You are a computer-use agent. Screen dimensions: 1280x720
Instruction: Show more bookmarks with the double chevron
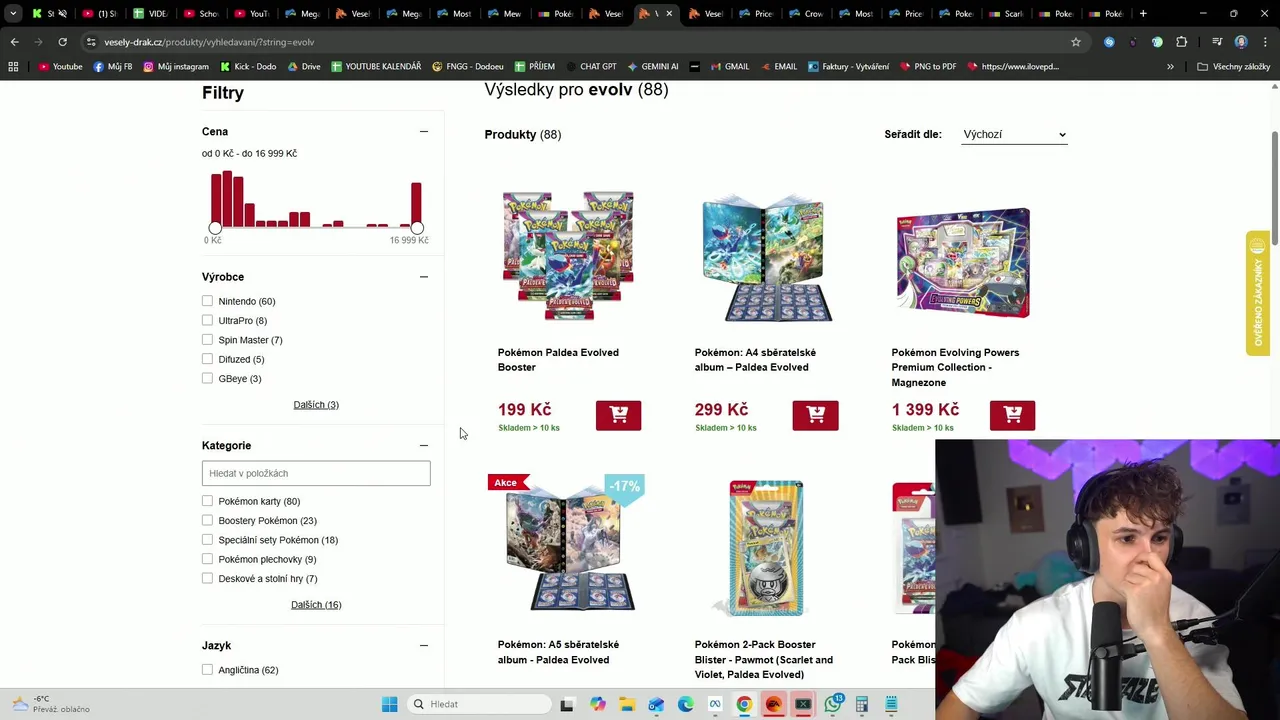[1170, 67]
